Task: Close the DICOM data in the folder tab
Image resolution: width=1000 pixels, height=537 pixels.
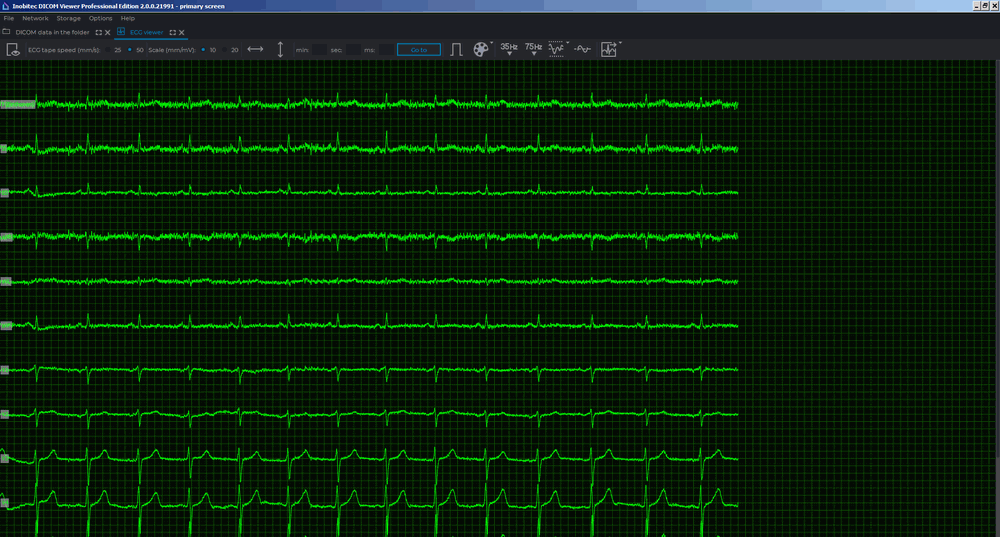Action: pos(108,33)
